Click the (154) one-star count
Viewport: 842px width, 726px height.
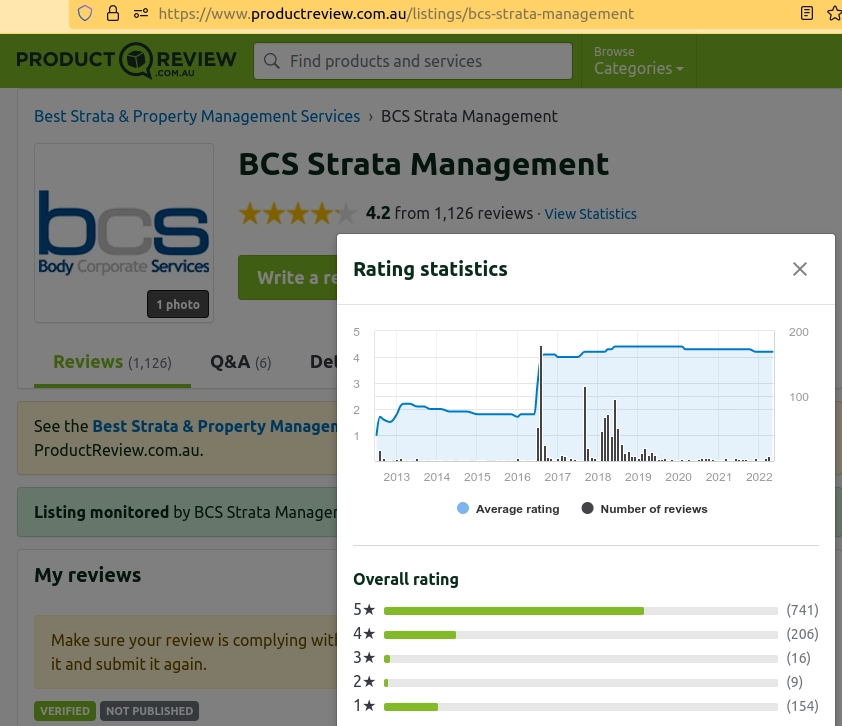802,706
